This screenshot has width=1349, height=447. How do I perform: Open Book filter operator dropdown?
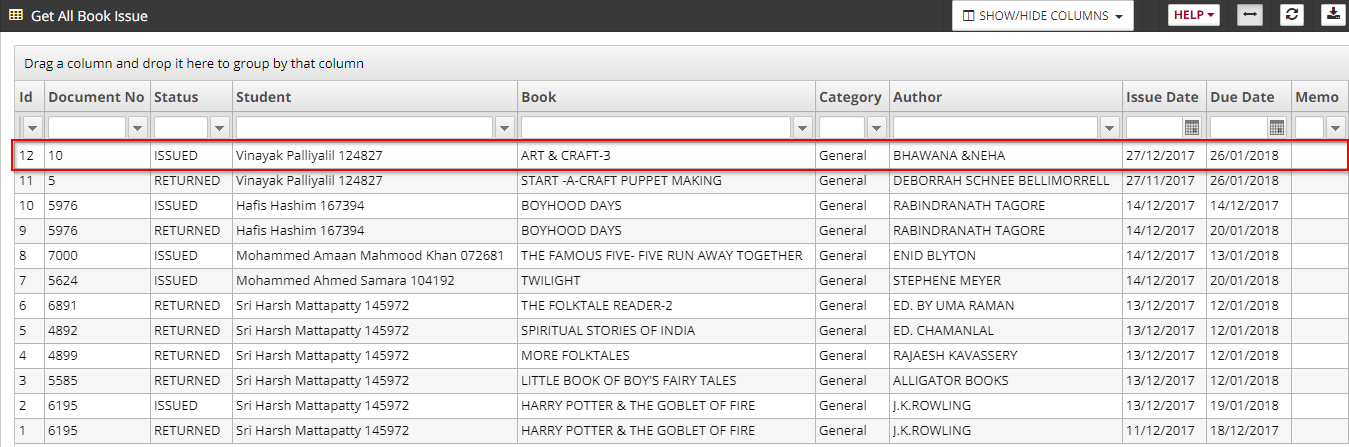coord(802,128)
